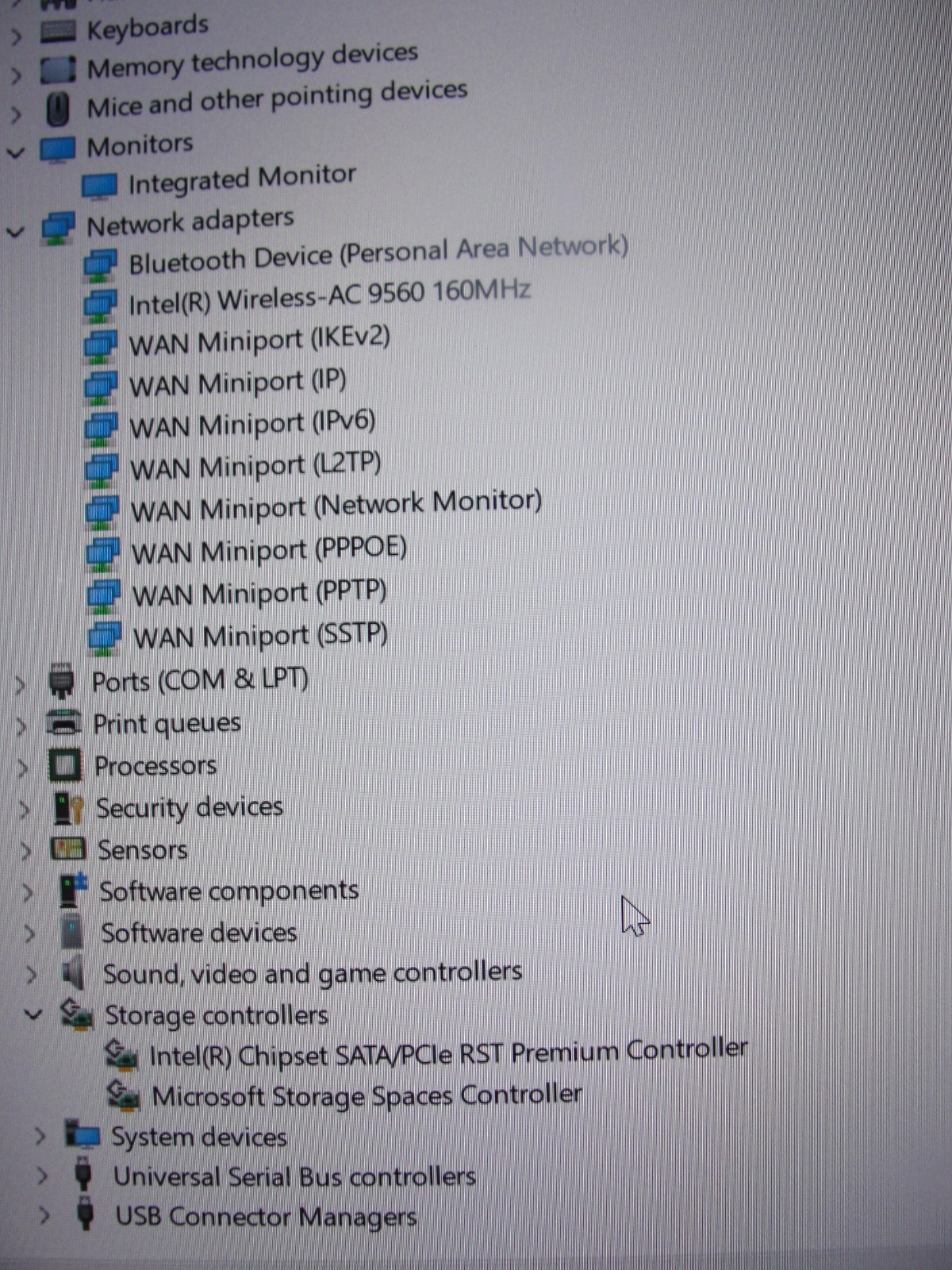
Task: Expand the USB Connector Managers category
Action: click(x=44, y=1215)
